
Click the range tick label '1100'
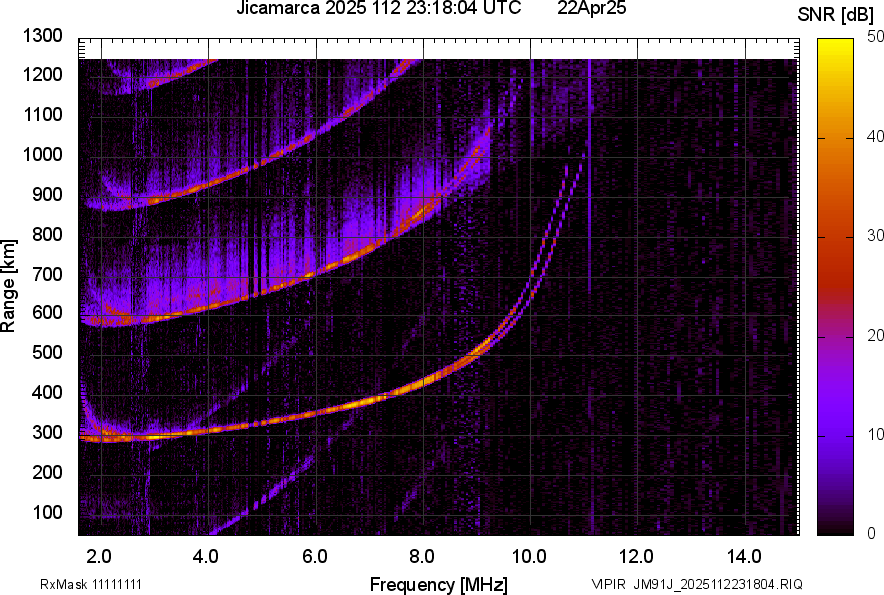[42, 114]
